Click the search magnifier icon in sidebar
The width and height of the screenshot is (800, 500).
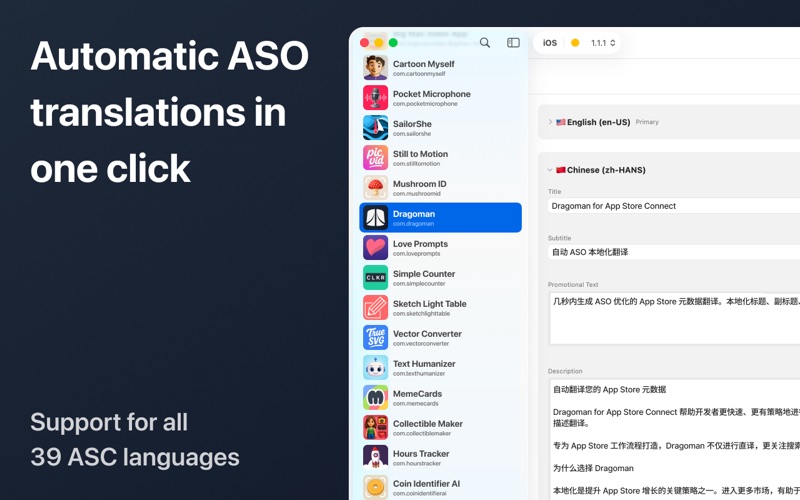point(485,43)
